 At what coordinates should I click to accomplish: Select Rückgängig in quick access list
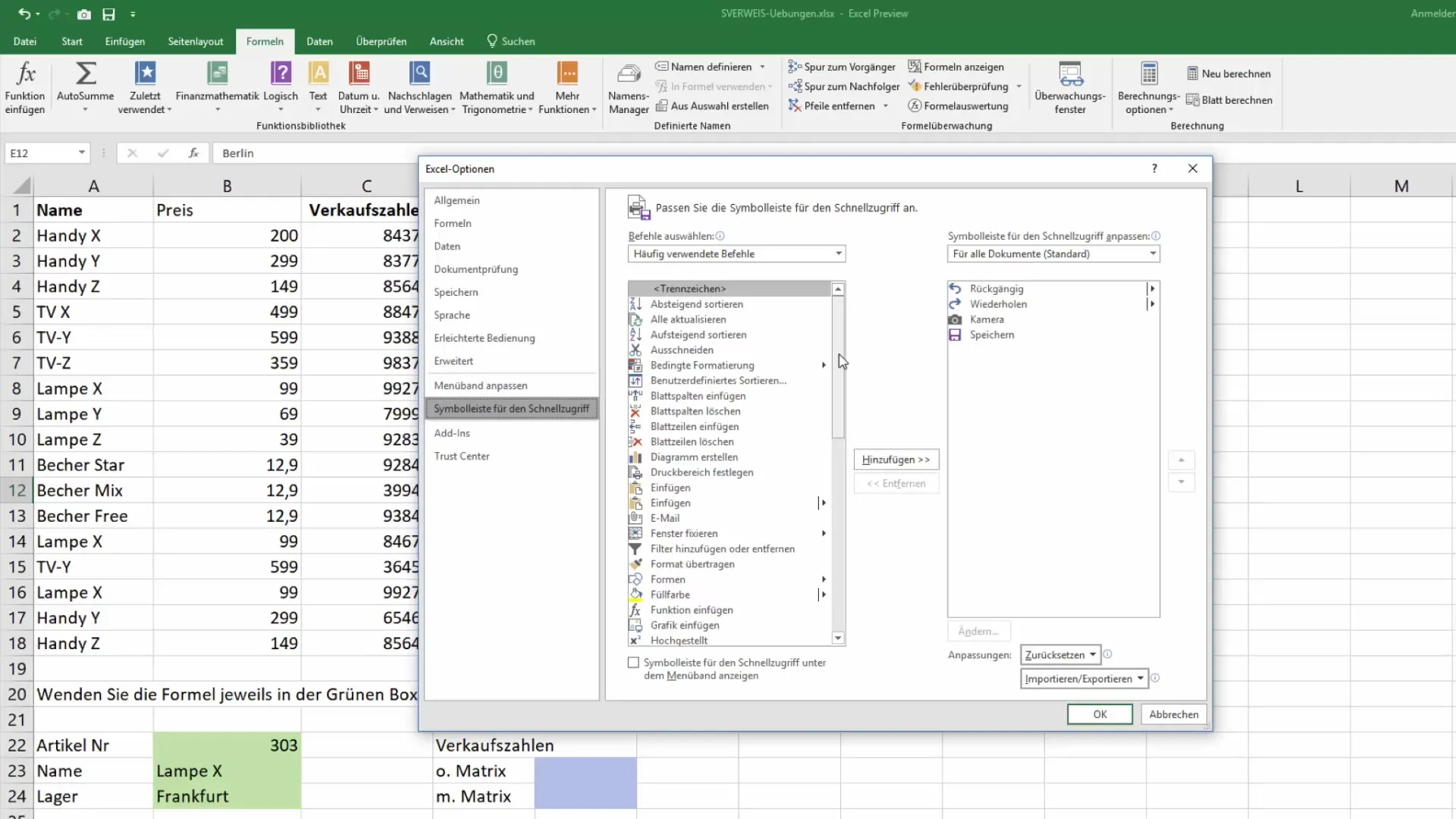[1053, 289]
